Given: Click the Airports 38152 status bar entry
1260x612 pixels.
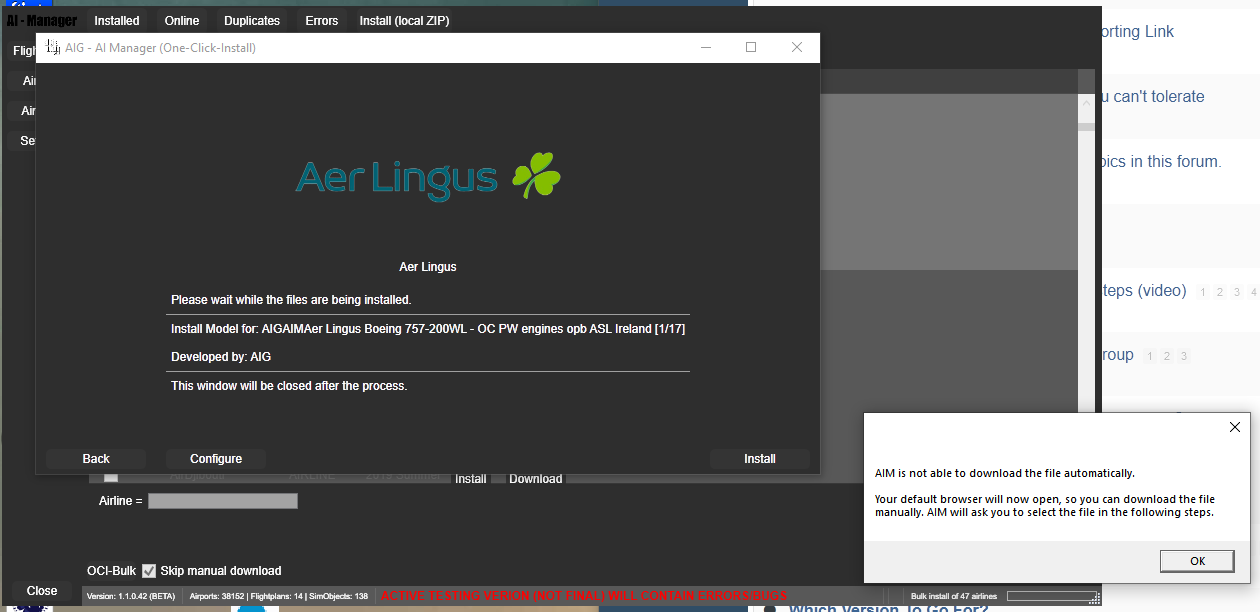Looking at the screenshot, I should tap(216, 596).
